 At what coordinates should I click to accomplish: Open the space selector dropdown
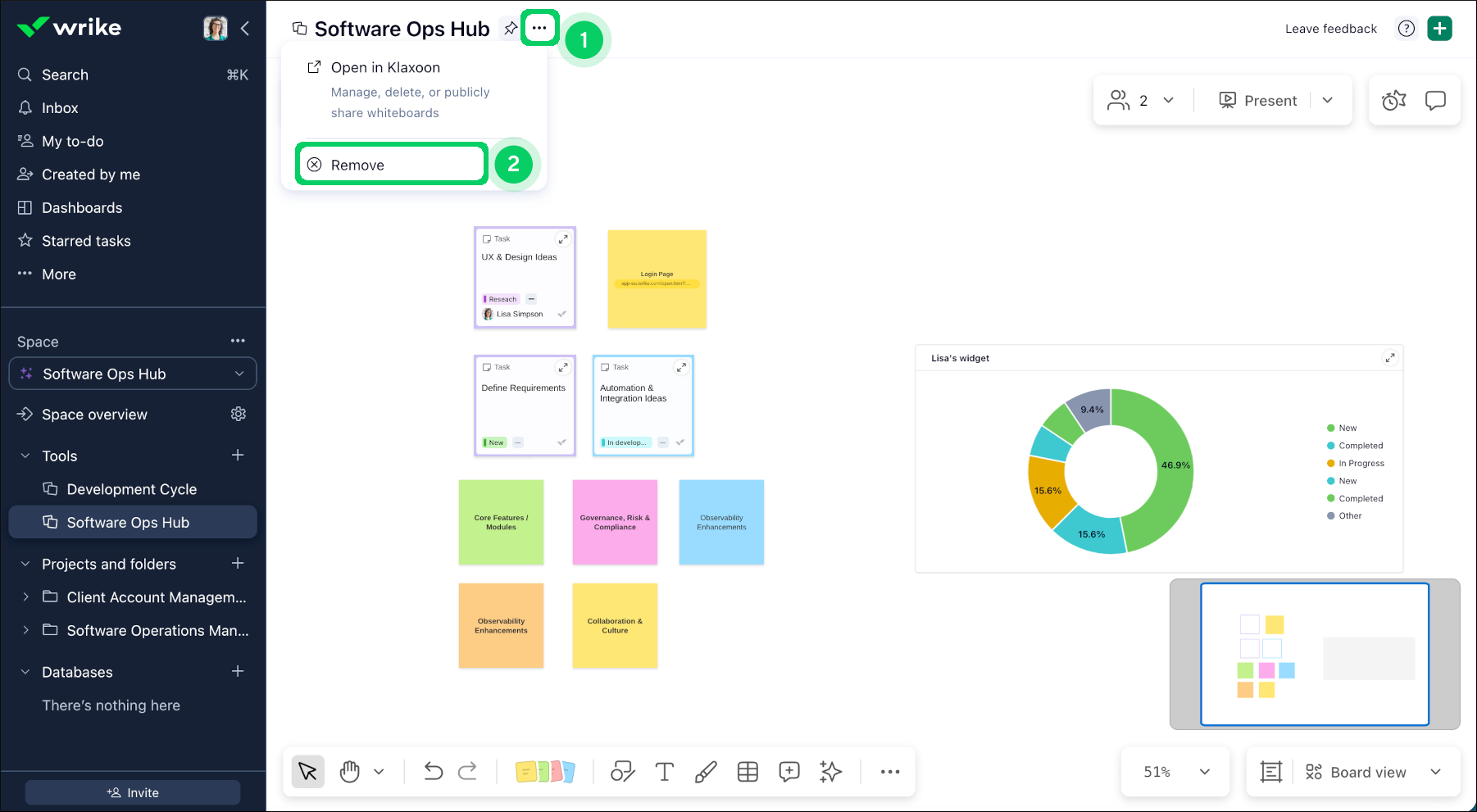(x=133, y=374)
